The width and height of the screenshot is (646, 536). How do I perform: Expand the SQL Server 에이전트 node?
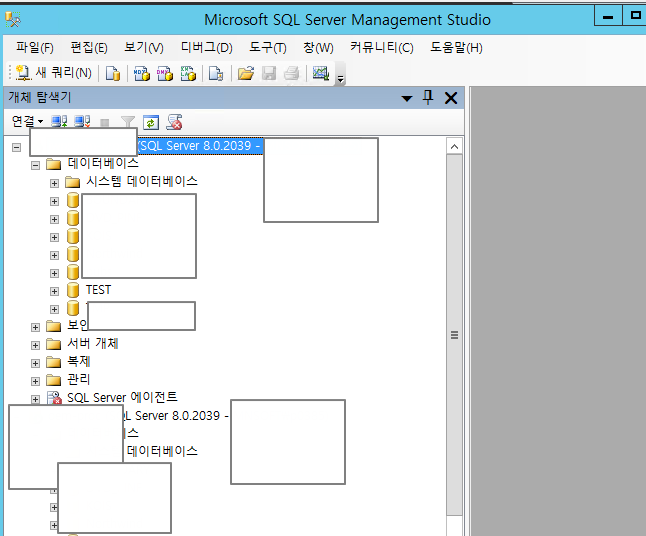pos(35,399)
